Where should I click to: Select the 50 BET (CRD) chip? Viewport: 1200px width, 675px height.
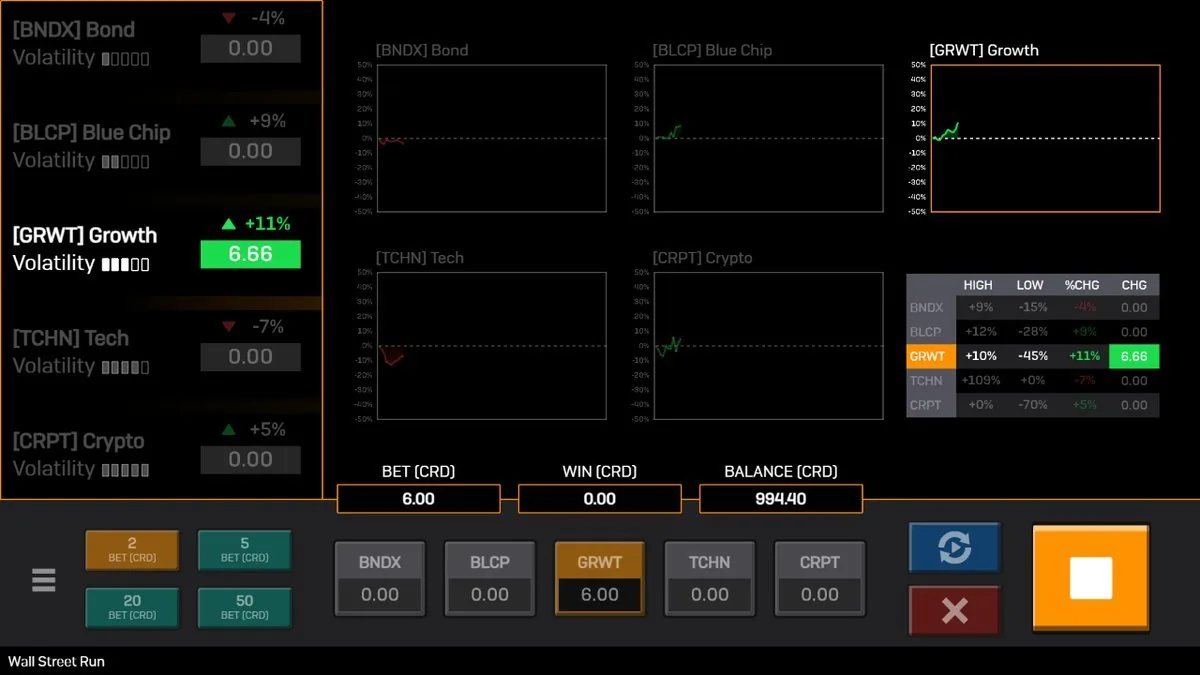click(x=245, y=607)
